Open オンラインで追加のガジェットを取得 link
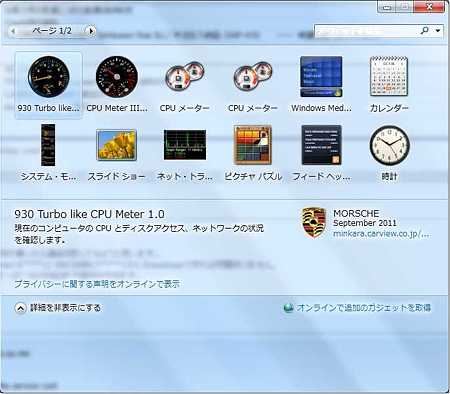450x394 pixels. coord(364,307)
